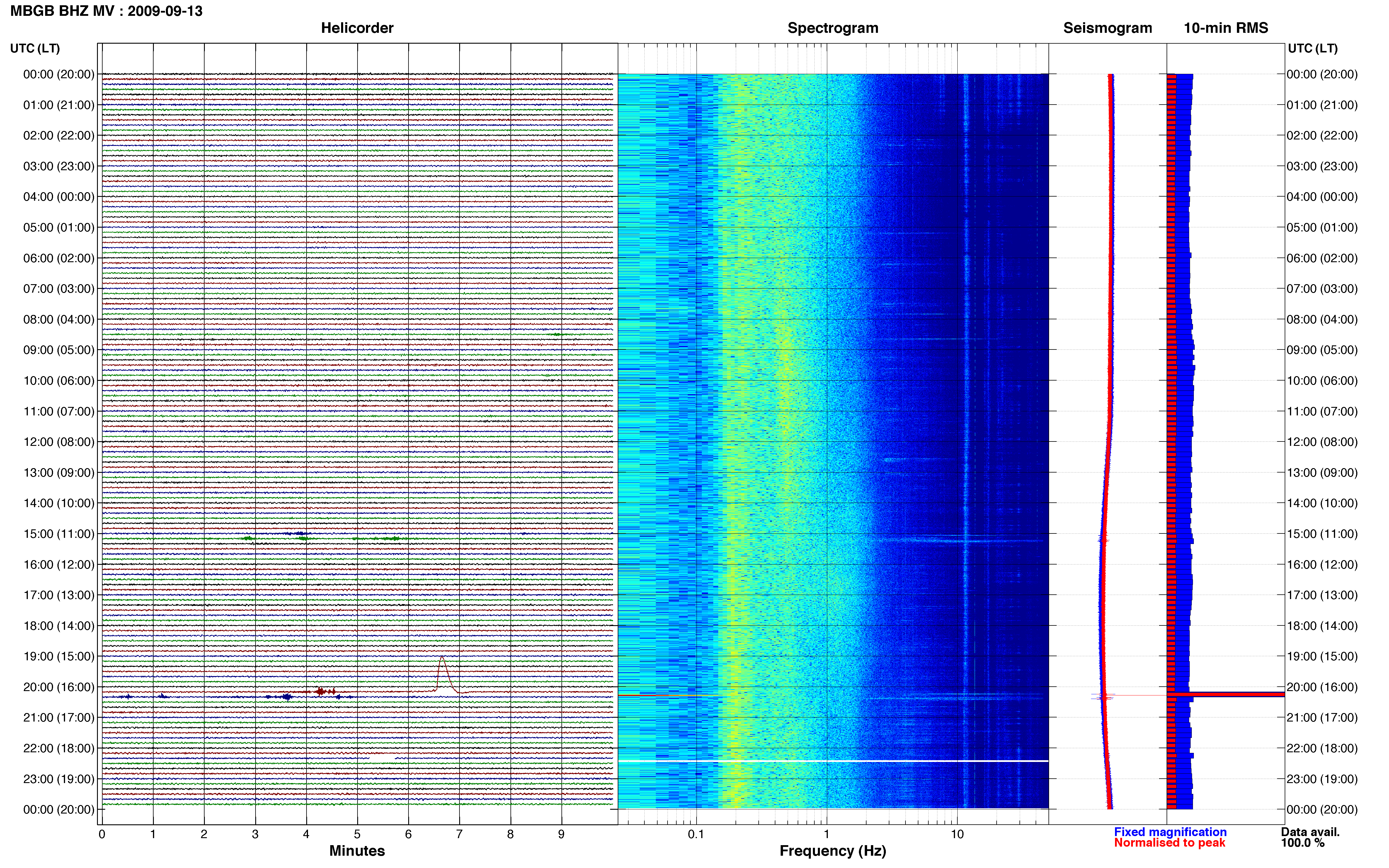1389x868 pixels.
Task: Click minute tick label 0 under the Helicorder
Action: pyautogui.click(x=102, y=834)
